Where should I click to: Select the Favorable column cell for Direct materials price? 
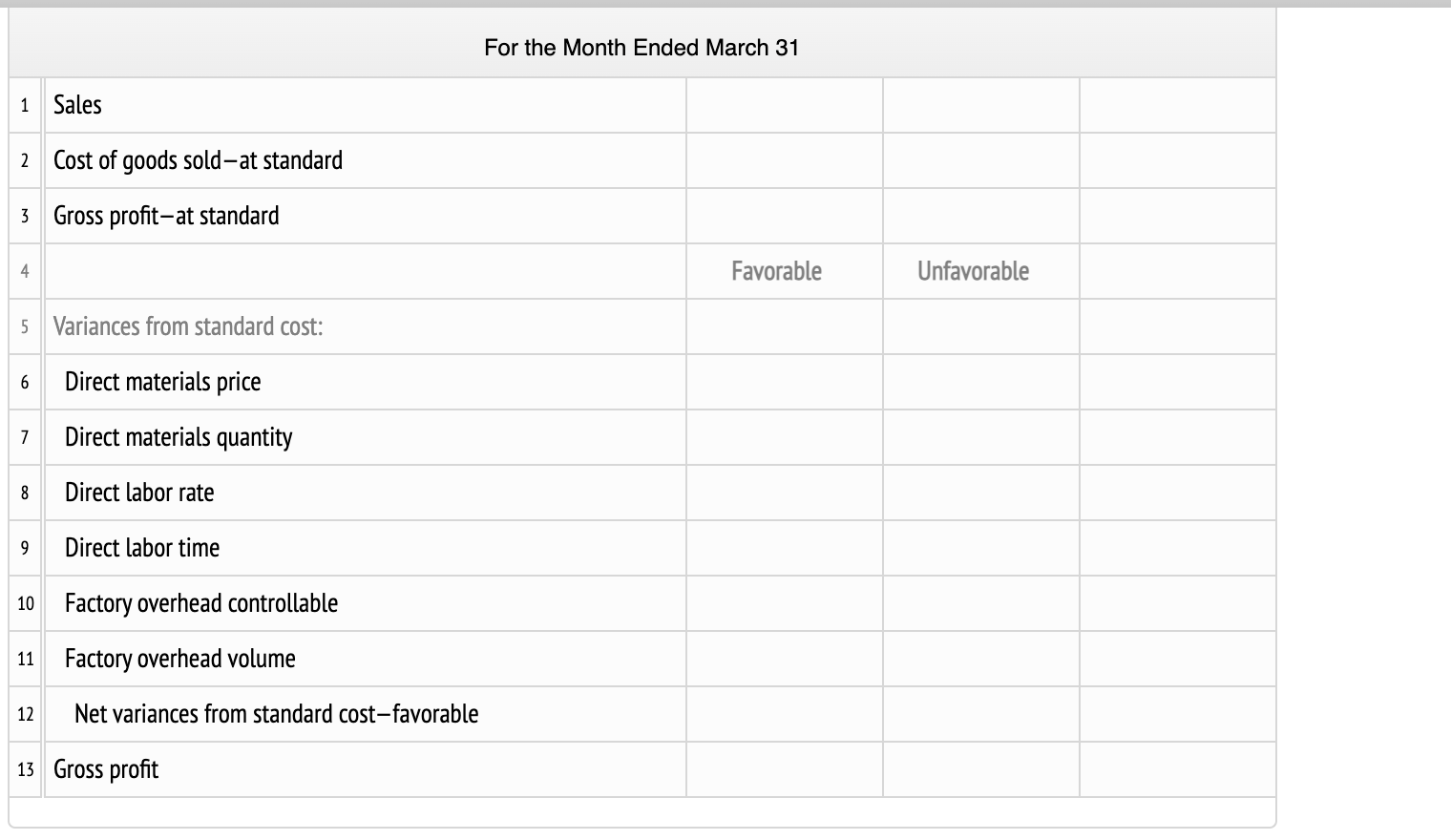pos(783,382)
